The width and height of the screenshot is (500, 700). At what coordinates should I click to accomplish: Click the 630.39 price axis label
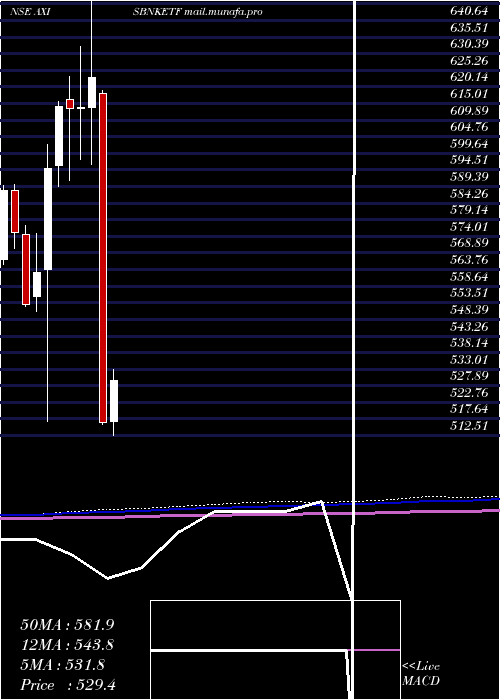click(468, 45)
